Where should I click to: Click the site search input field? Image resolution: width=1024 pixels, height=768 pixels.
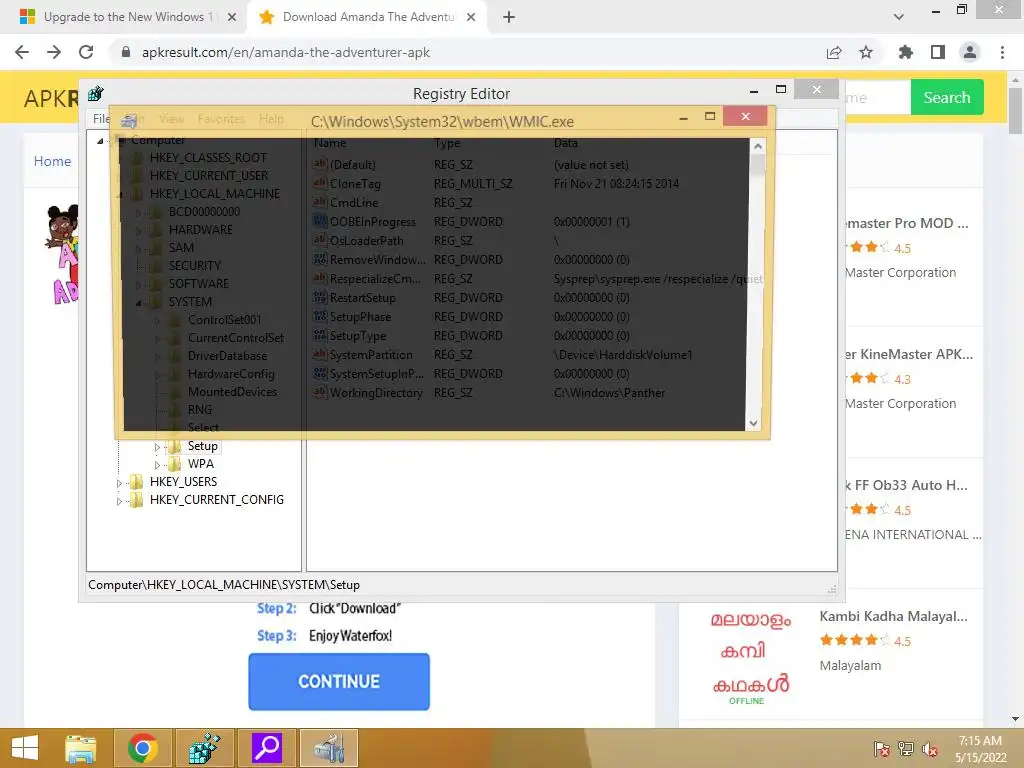click(x=878, y=97)
